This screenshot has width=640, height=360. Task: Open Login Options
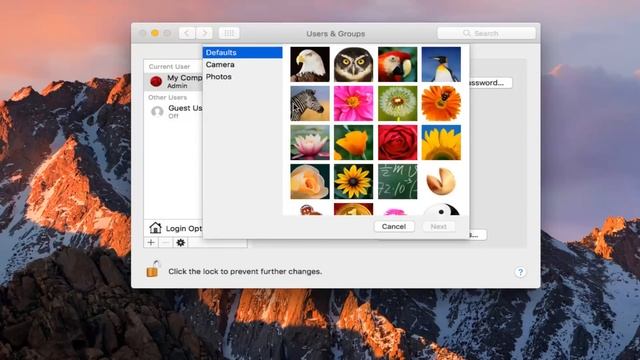pos(175,228)
